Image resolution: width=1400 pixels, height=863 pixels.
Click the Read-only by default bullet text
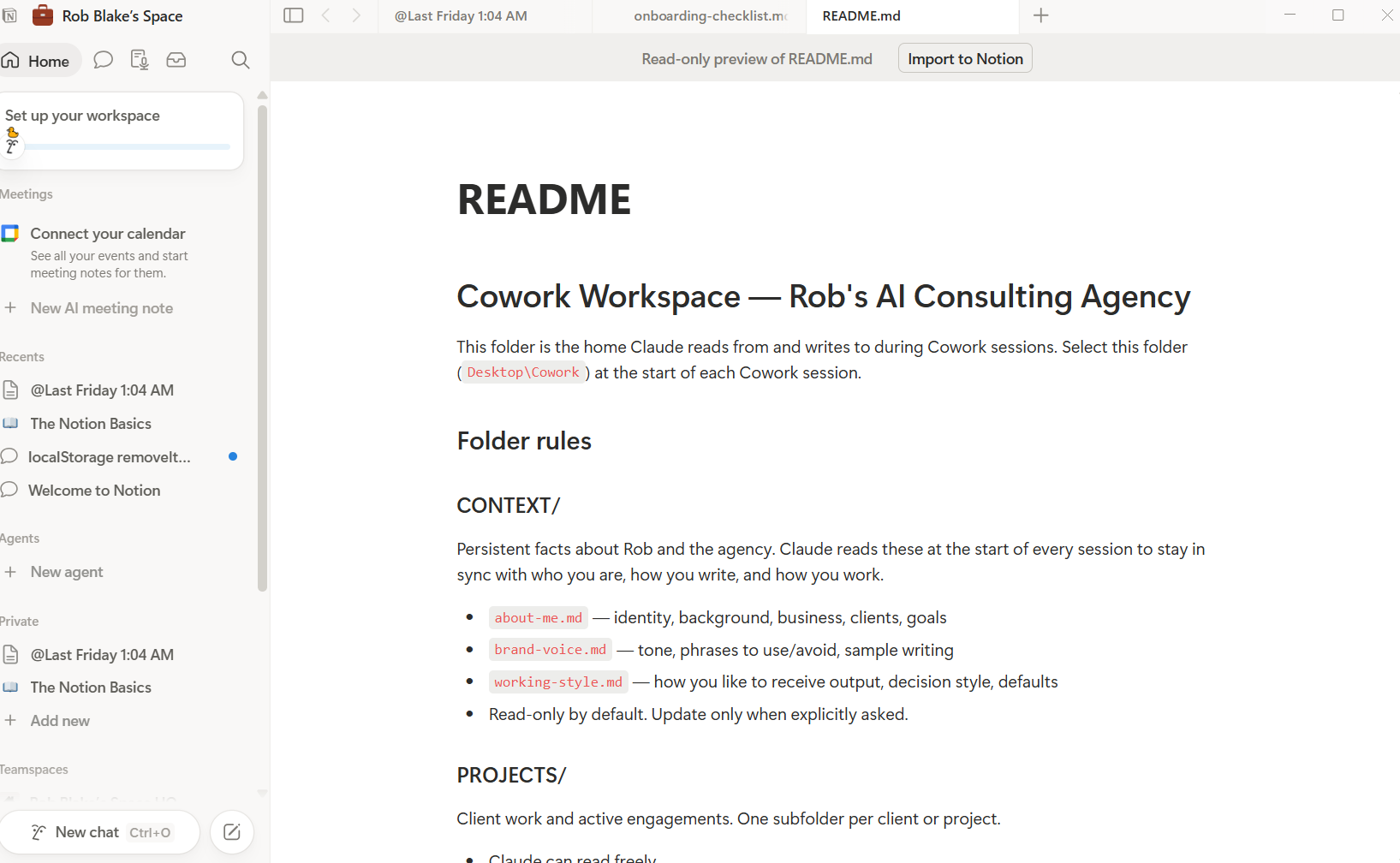tap(699, 714)
